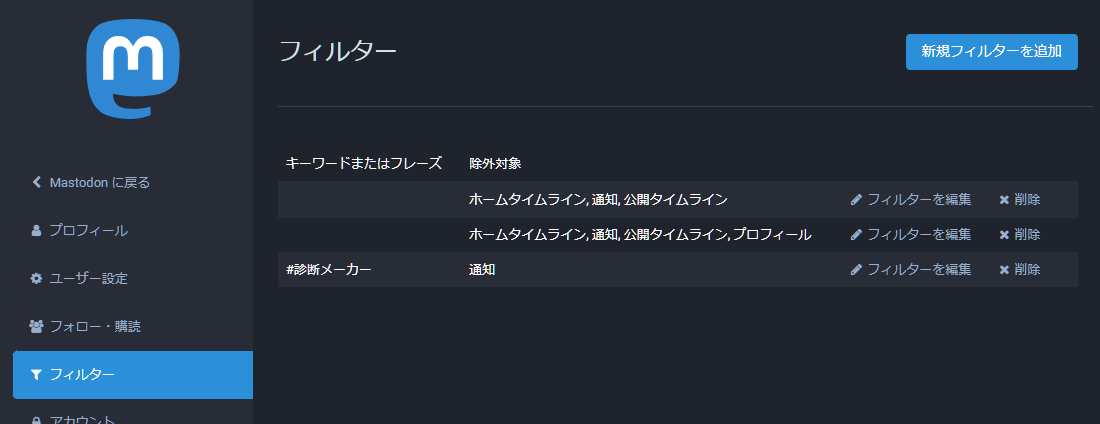The height and width of the screenshot is (424, 1100).
Task: Click the funnel icon for フィルター
Action: 37,375
